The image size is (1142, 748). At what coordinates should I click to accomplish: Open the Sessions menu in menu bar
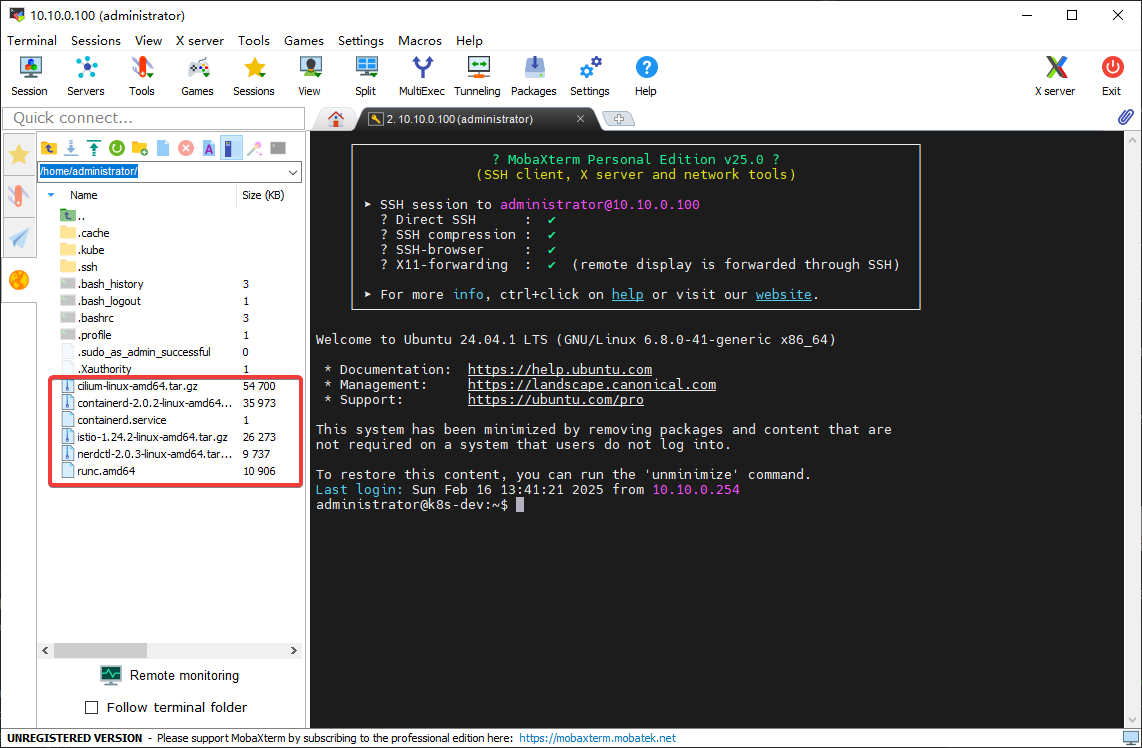point(96,41)
